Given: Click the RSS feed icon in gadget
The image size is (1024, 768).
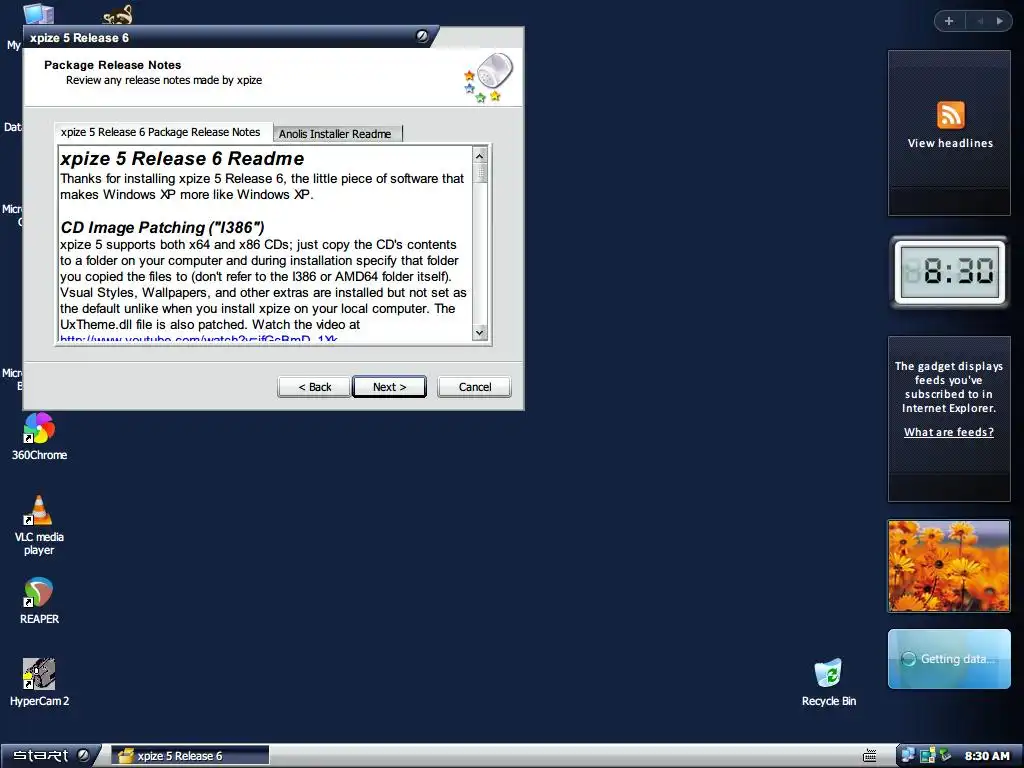Looking at the screenshot, I should (x=950, y=115).
